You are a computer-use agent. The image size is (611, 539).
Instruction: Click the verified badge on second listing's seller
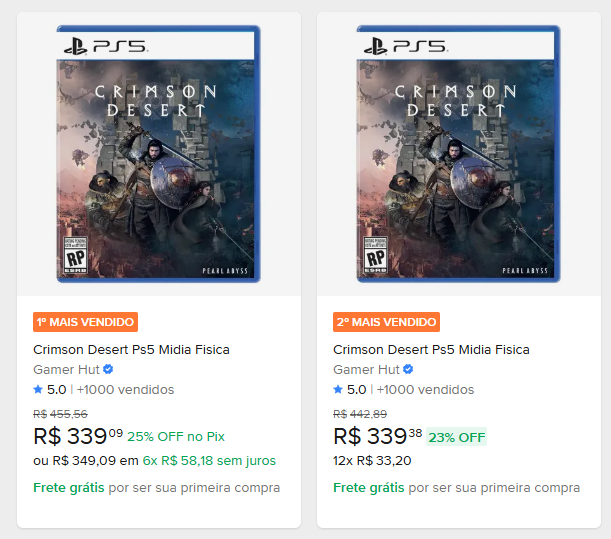click(408, 369)
